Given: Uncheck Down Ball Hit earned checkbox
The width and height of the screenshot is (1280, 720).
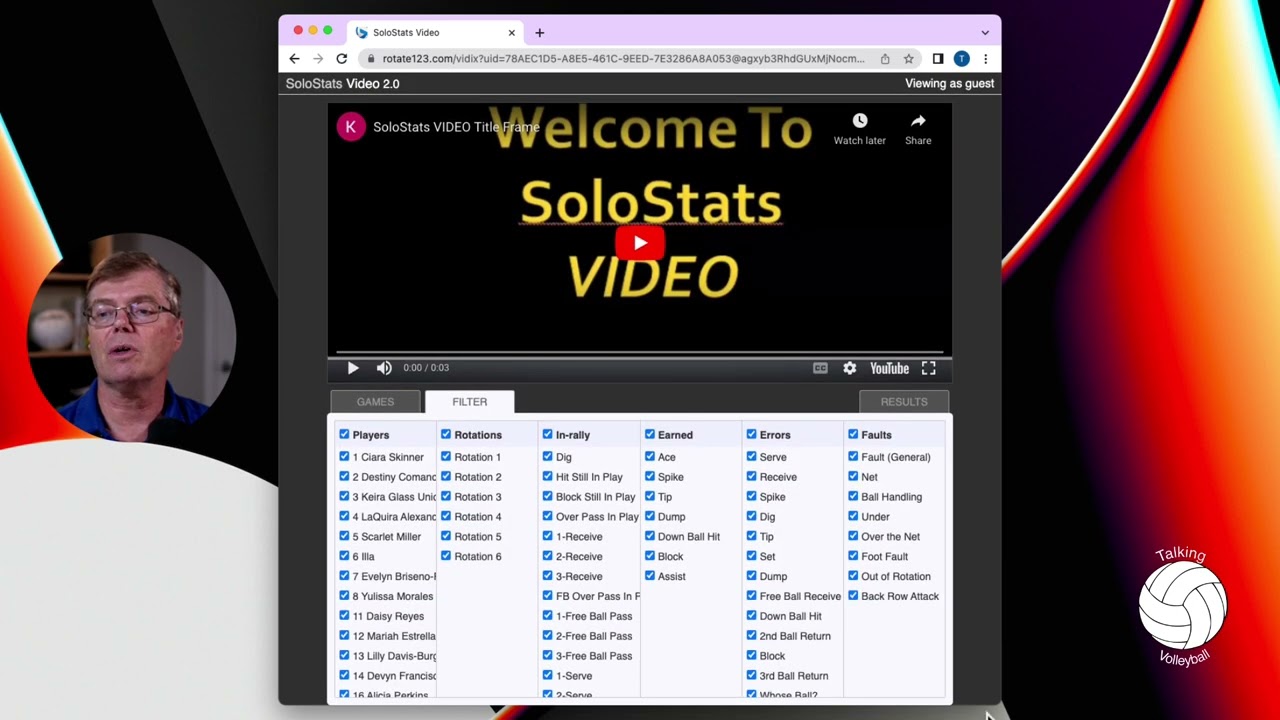Looking at the screenshot, I should (650, 536).
